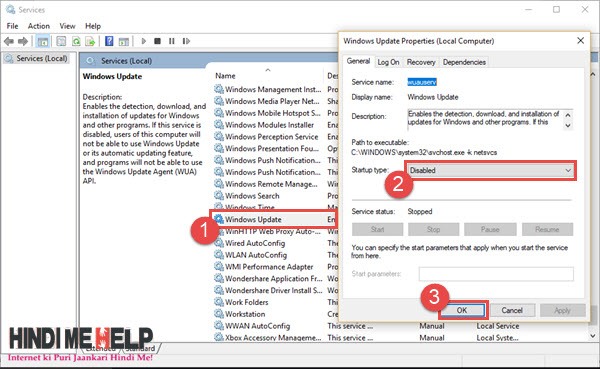Image resolution: width=600 pixels, height=369 pixels.
Task: Click the Back arrow in Services toolbar
Action: tap(9, 41)
